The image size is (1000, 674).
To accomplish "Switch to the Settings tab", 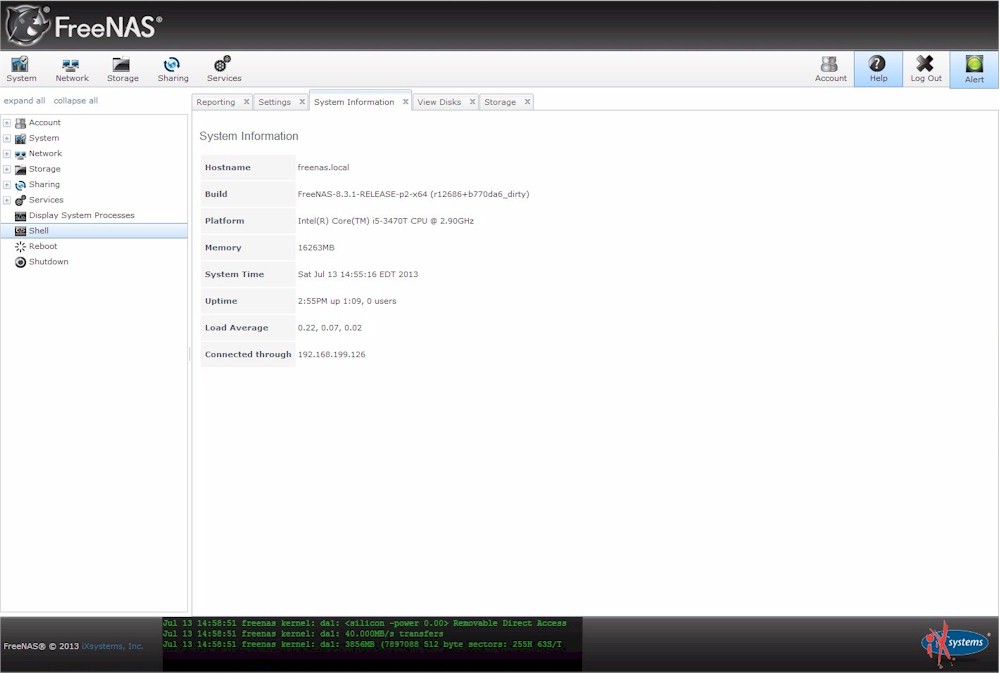I will pos(274,102).
